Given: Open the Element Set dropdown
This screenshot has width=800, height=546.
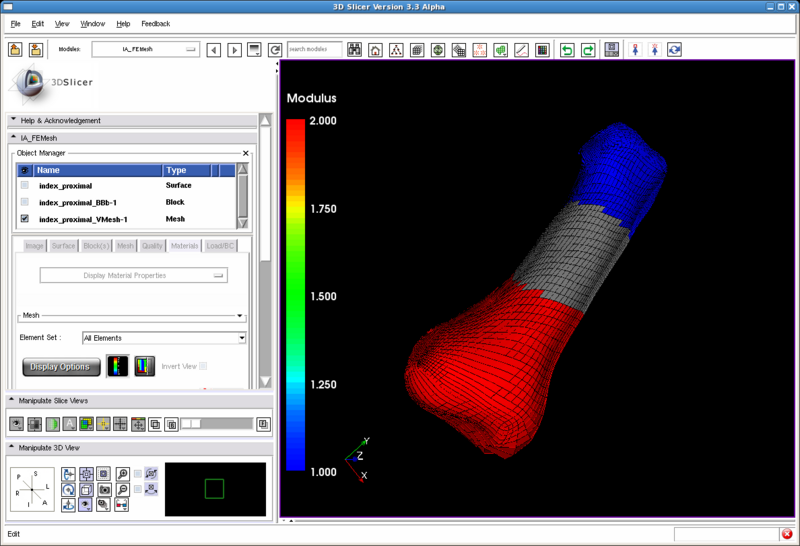Looking at the screenshot, I should tap(164, 338).
